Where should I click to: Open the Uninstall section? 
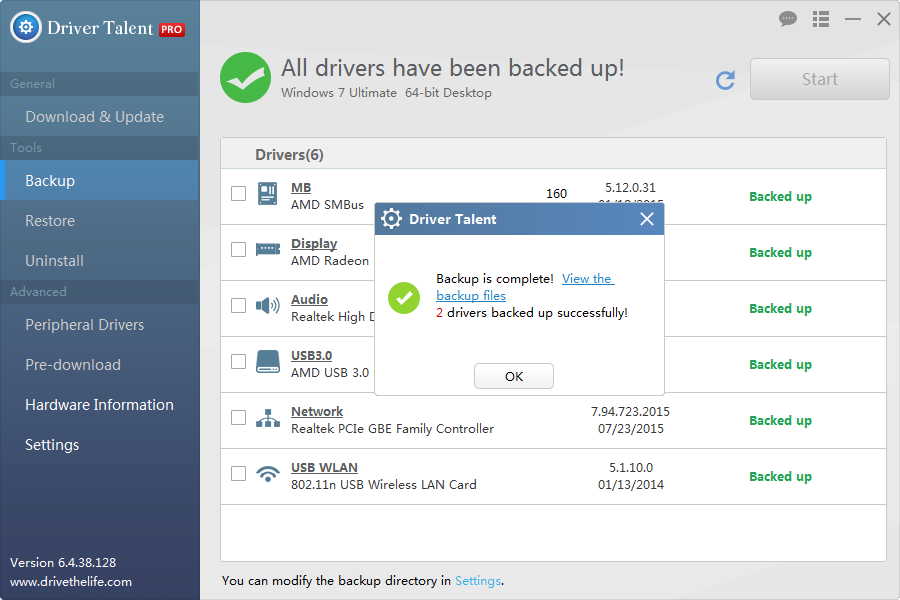(x=100, y=261)
